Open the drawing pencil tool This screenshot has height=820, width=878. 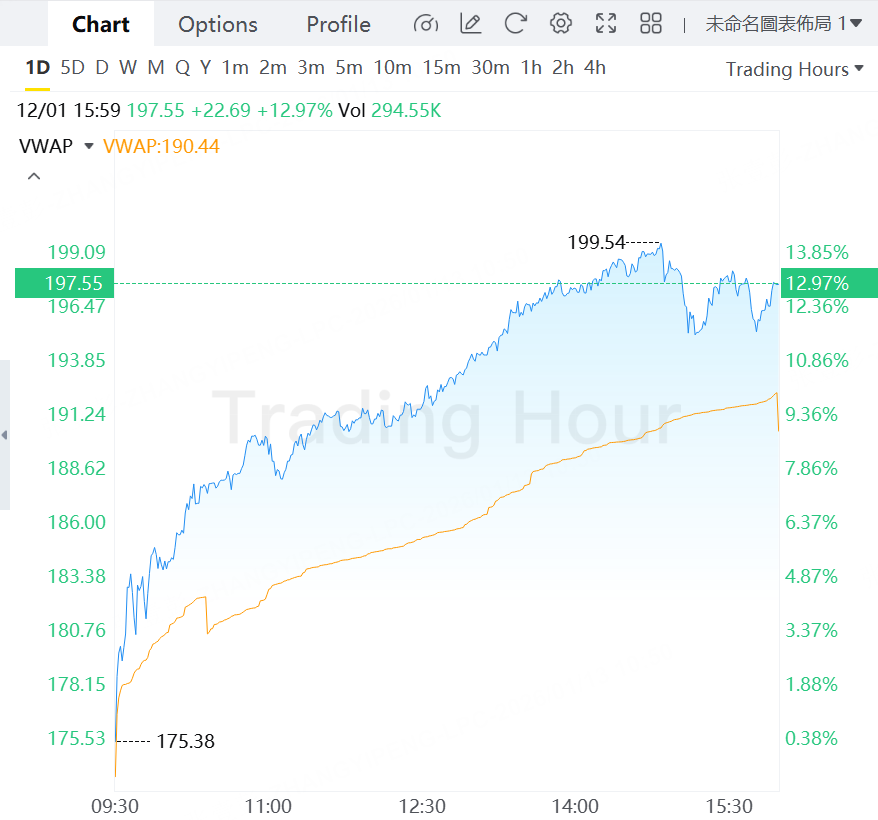(x=470, y=24)
